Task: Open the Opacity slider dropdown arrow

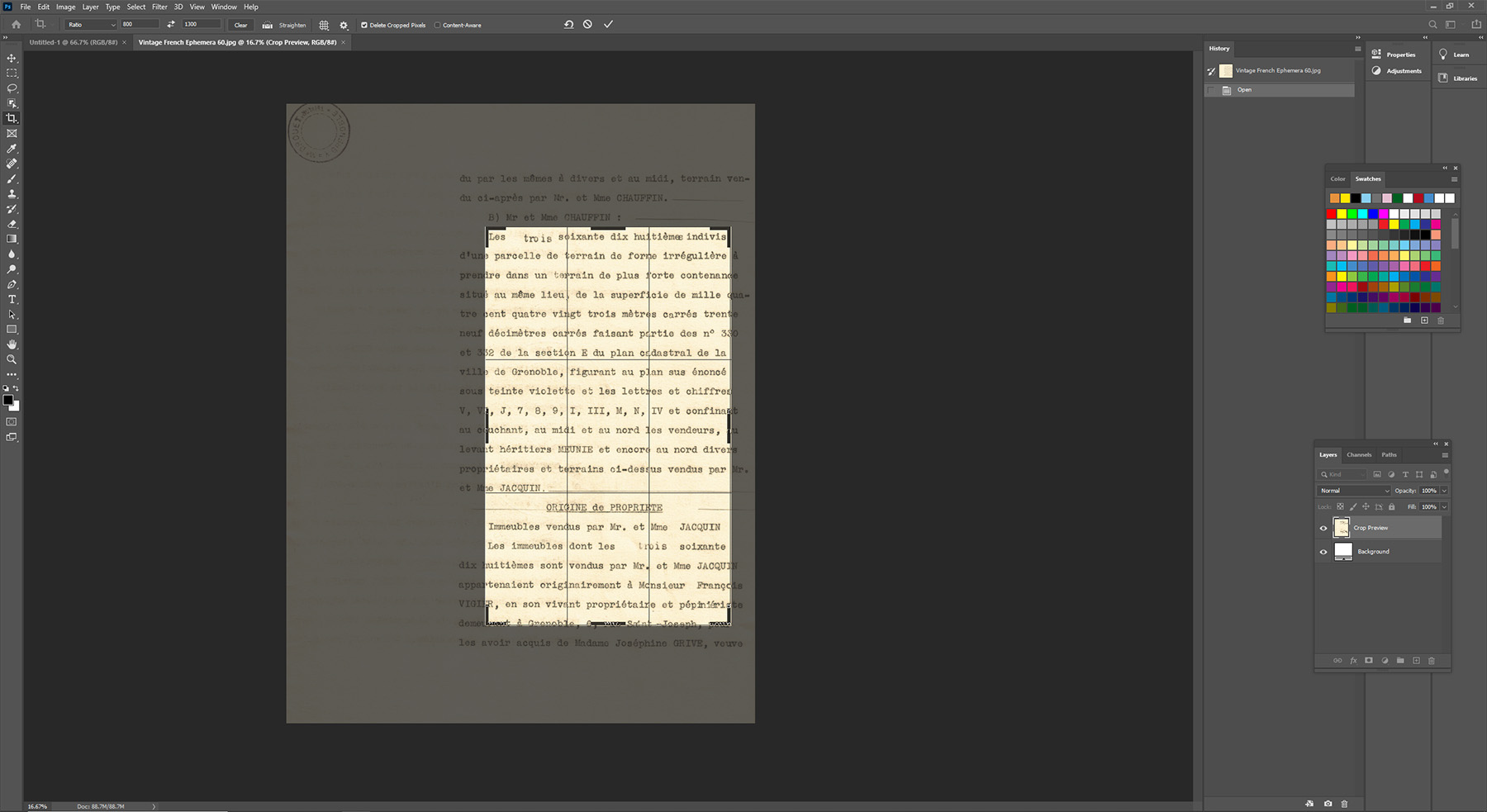Action: pyautogui.click(x=1444, y=491)
